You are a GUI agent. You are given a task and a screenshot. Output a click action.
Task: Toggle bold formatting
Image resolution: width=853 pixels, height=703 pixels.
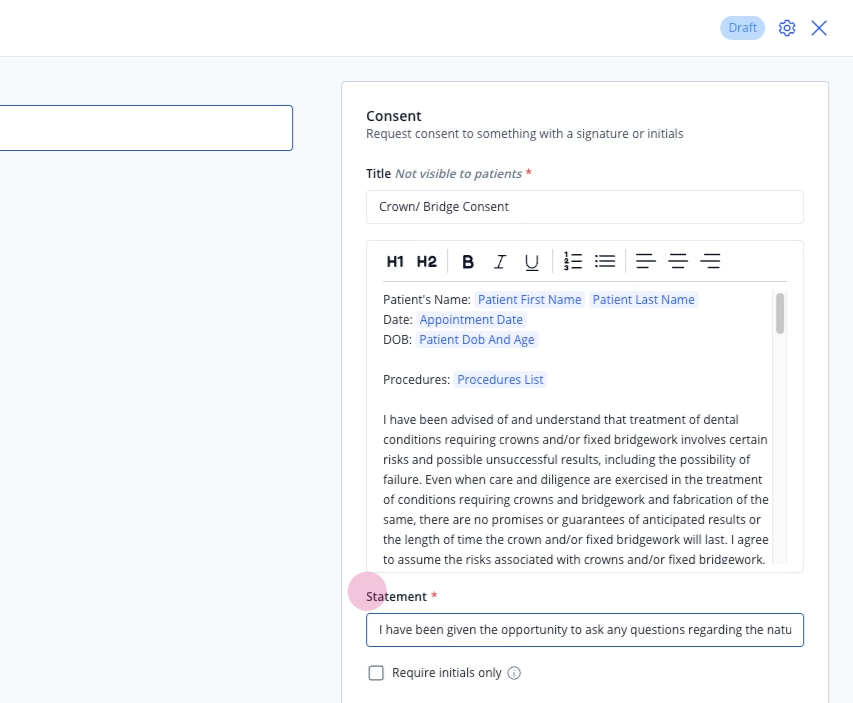(x=468, y=262)
